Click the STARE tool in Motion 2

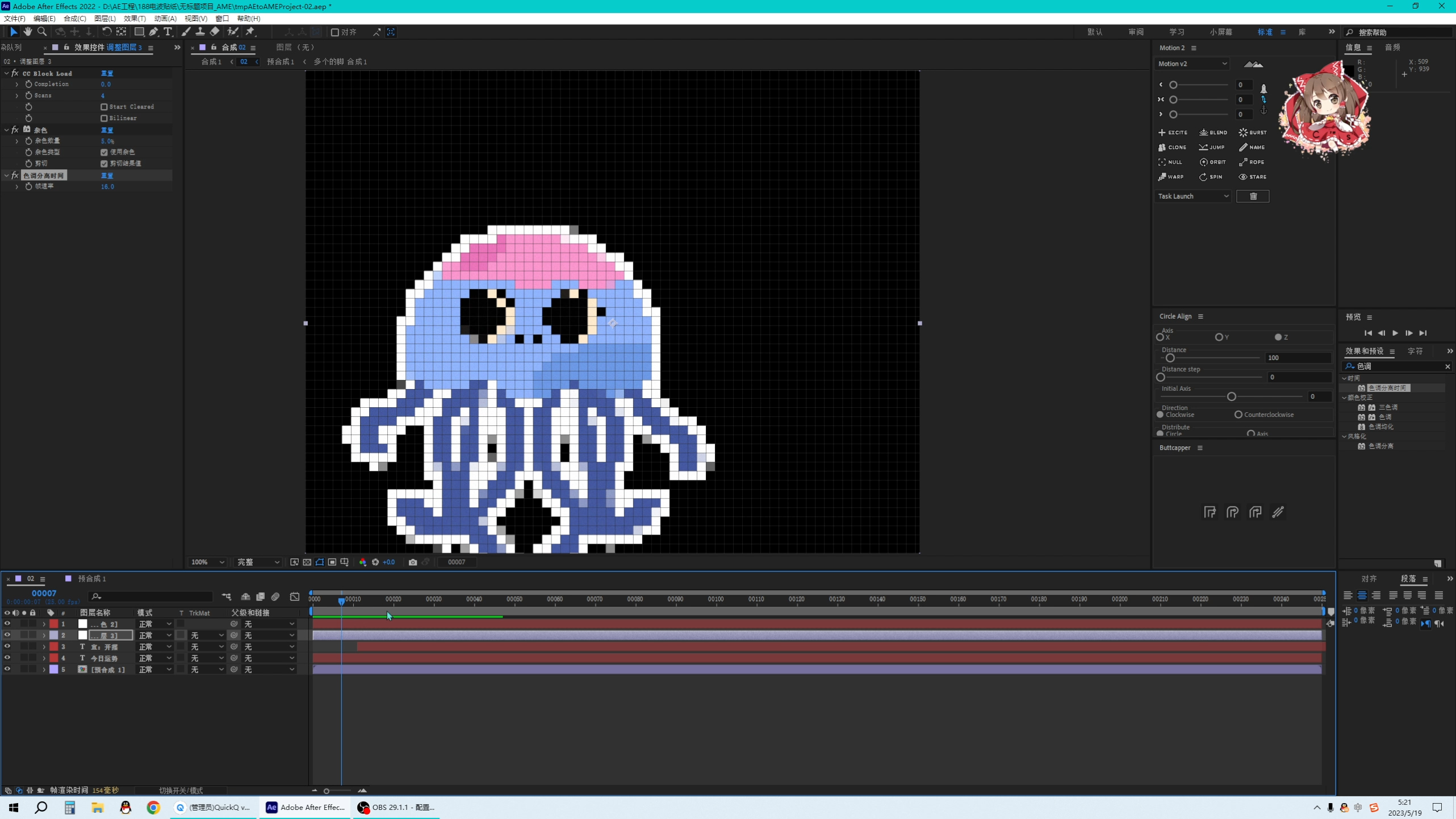1253,177
